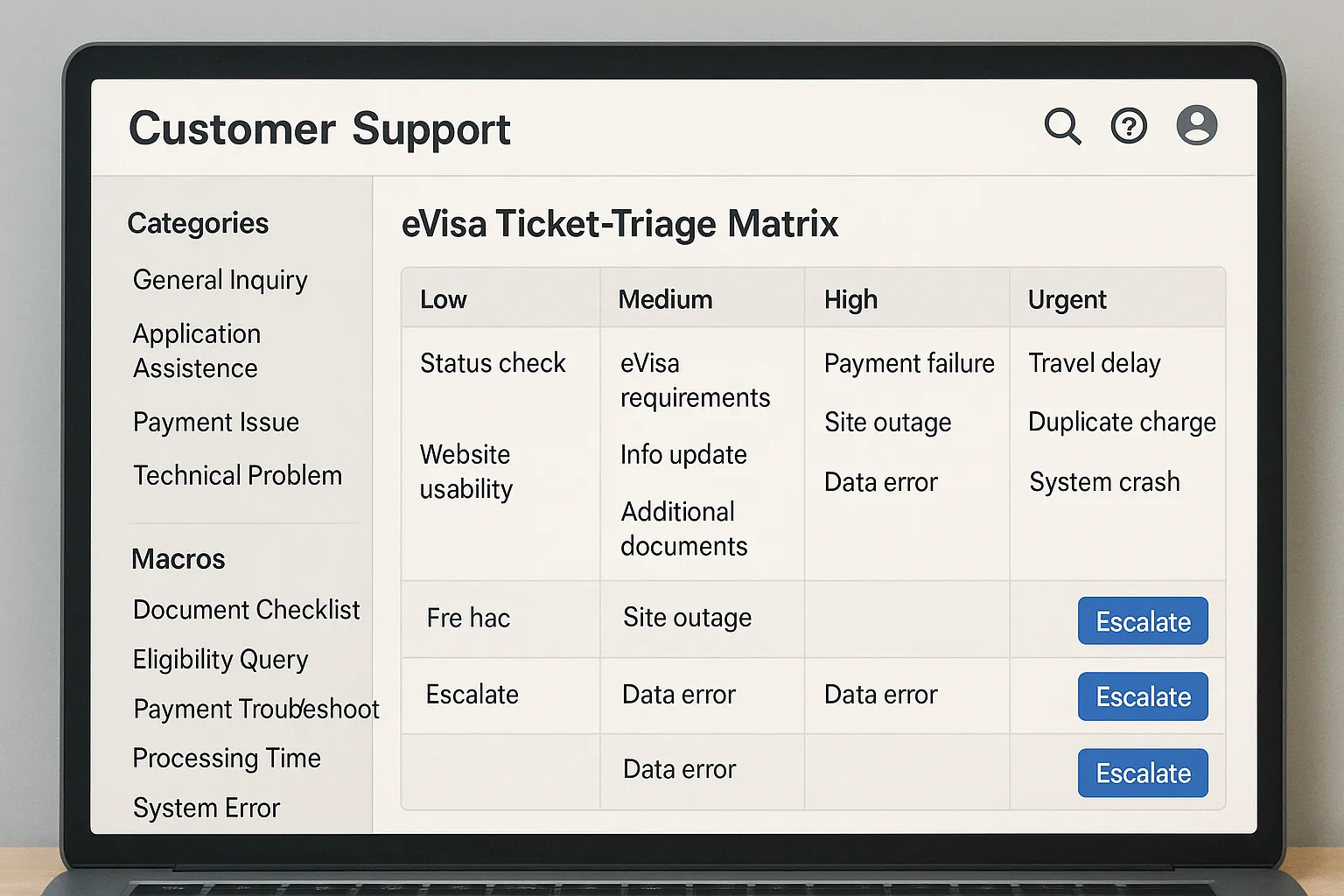Click the bottom Escalate button
This screenshot has height=896, width=1344.
click(1143, 773)
